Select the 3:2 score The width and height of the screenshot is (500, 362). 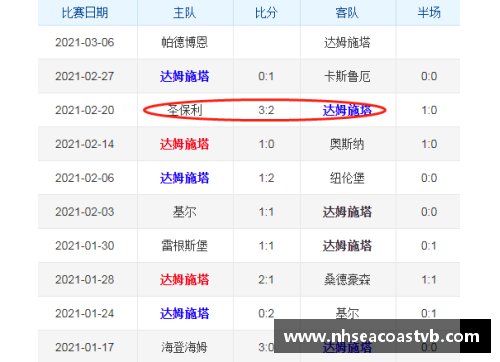point(266,110)
